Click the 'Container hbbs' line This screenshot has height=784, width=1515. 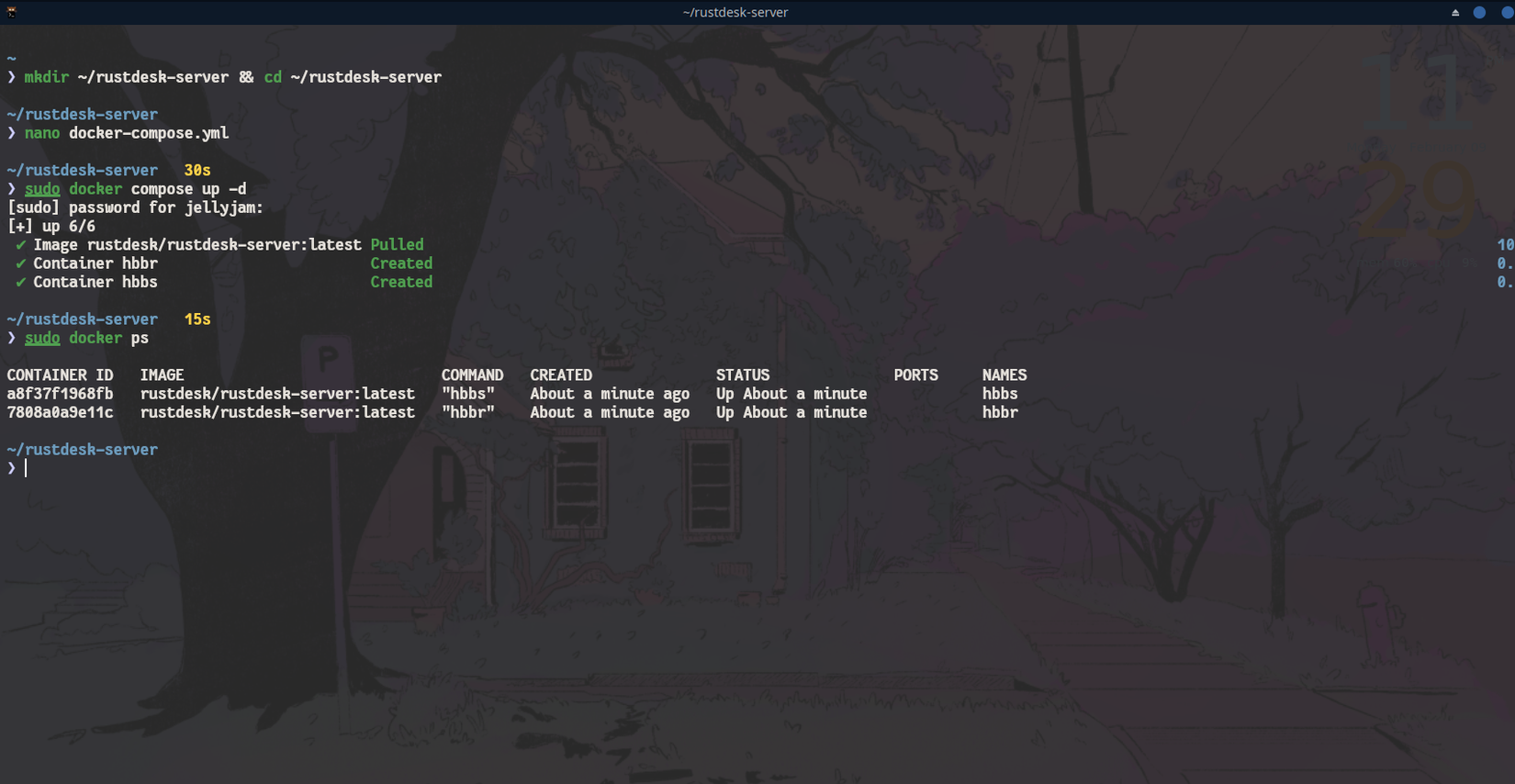click(x=95, y=282)
